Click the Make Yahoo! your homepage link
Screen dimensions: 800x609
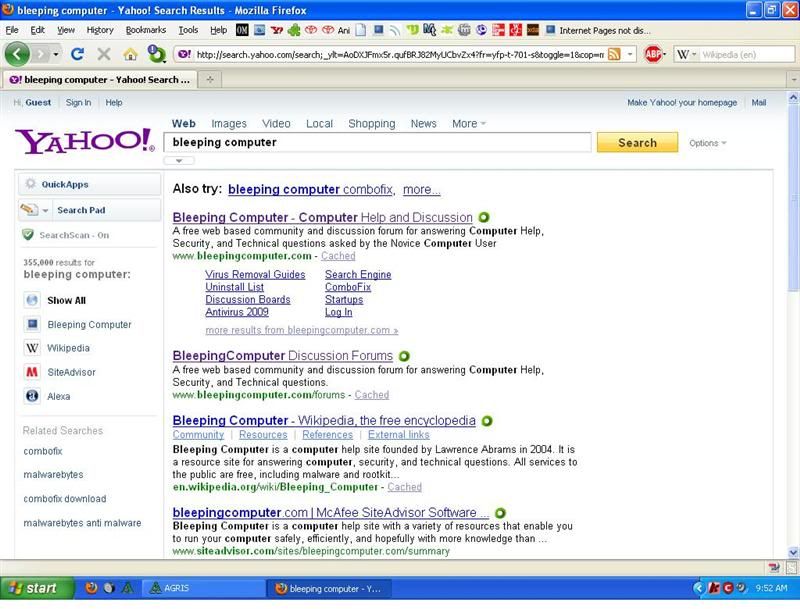[x=682, y=103]
